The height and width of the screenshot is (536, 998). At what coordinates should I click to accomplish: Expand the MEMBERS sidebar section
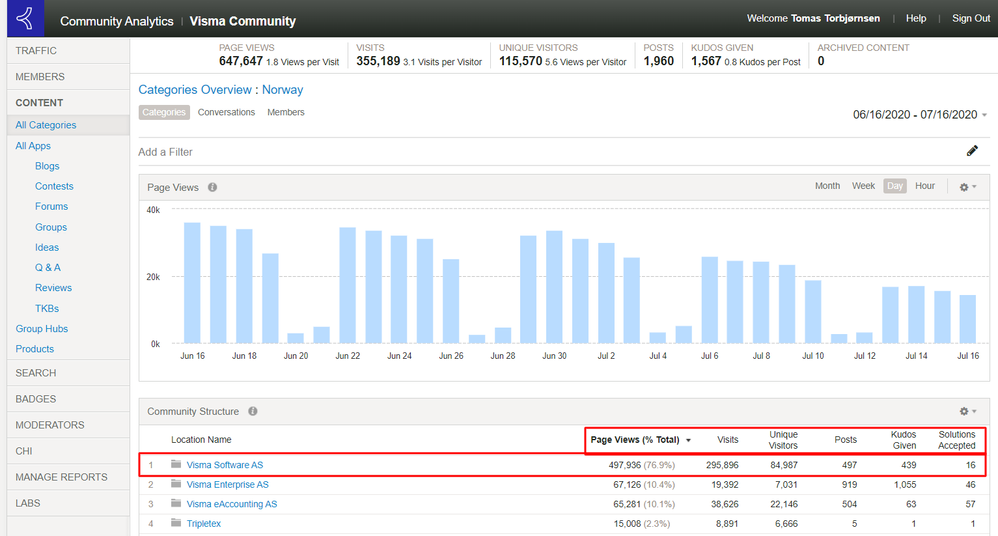68,76
